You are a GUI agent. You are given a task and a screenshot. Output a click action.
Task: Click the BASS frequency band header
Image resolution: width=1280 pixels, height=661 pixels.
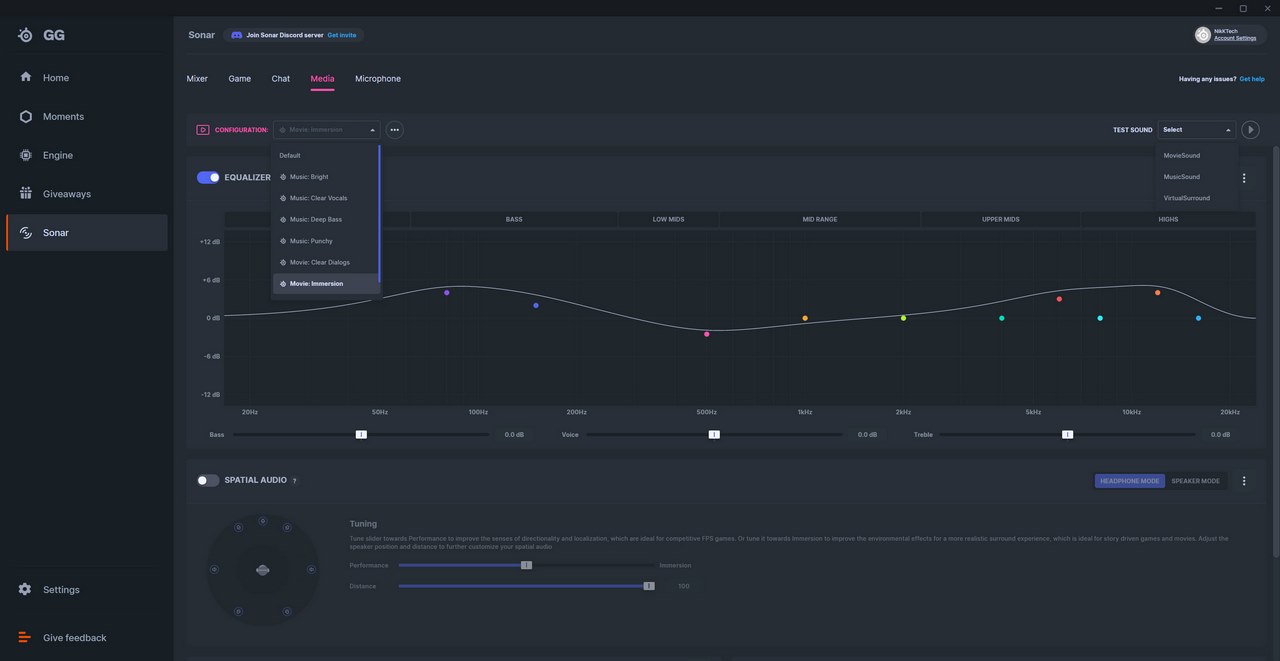[x=514, y=219]
